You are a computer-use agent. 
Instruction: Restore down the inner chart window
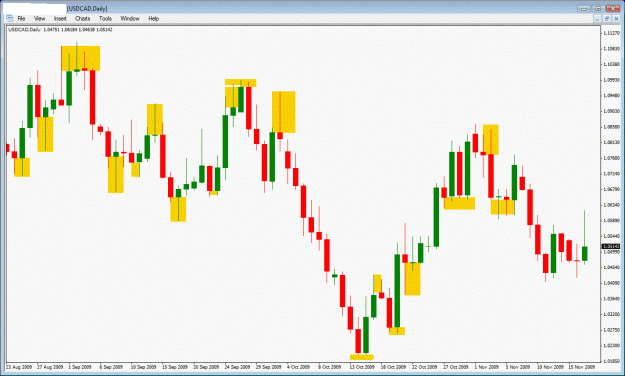coord(607,19)
